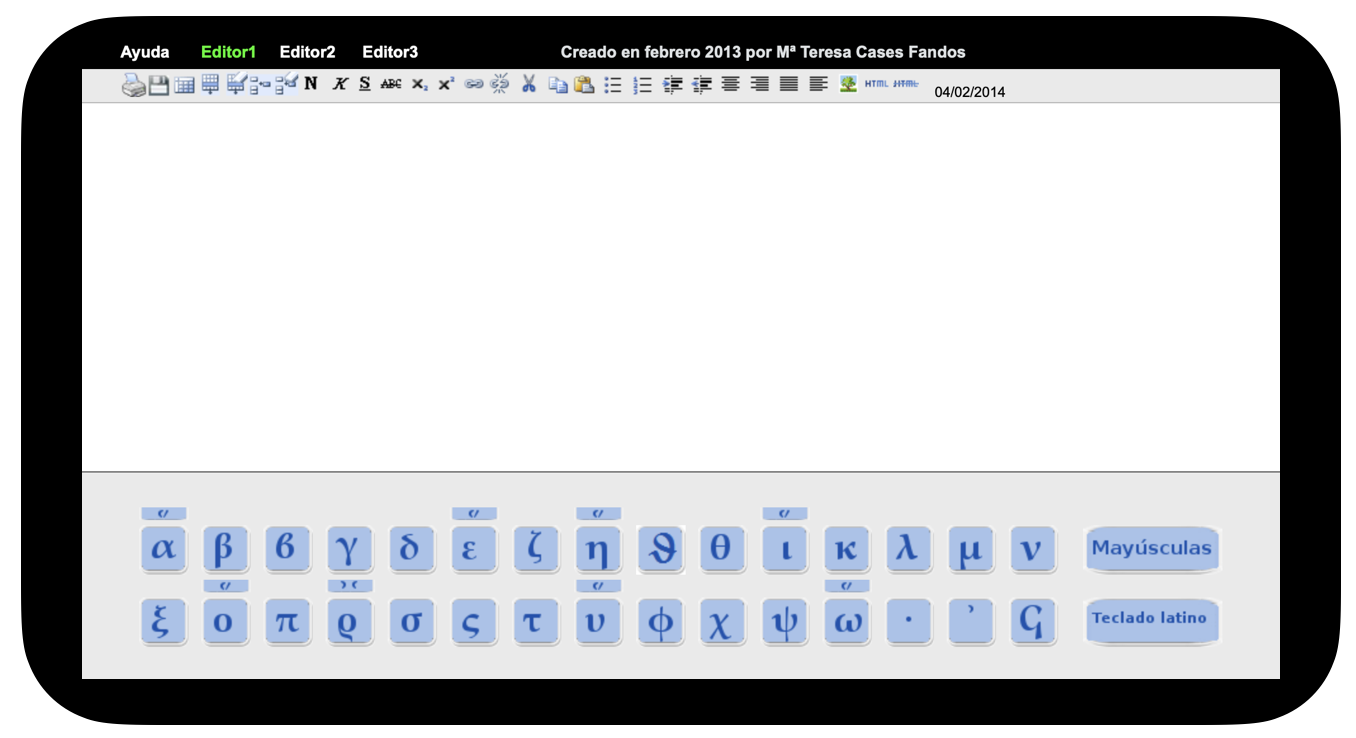Click the struck-through HTML icon
The image size is (1356, 738).
(905, 84)
